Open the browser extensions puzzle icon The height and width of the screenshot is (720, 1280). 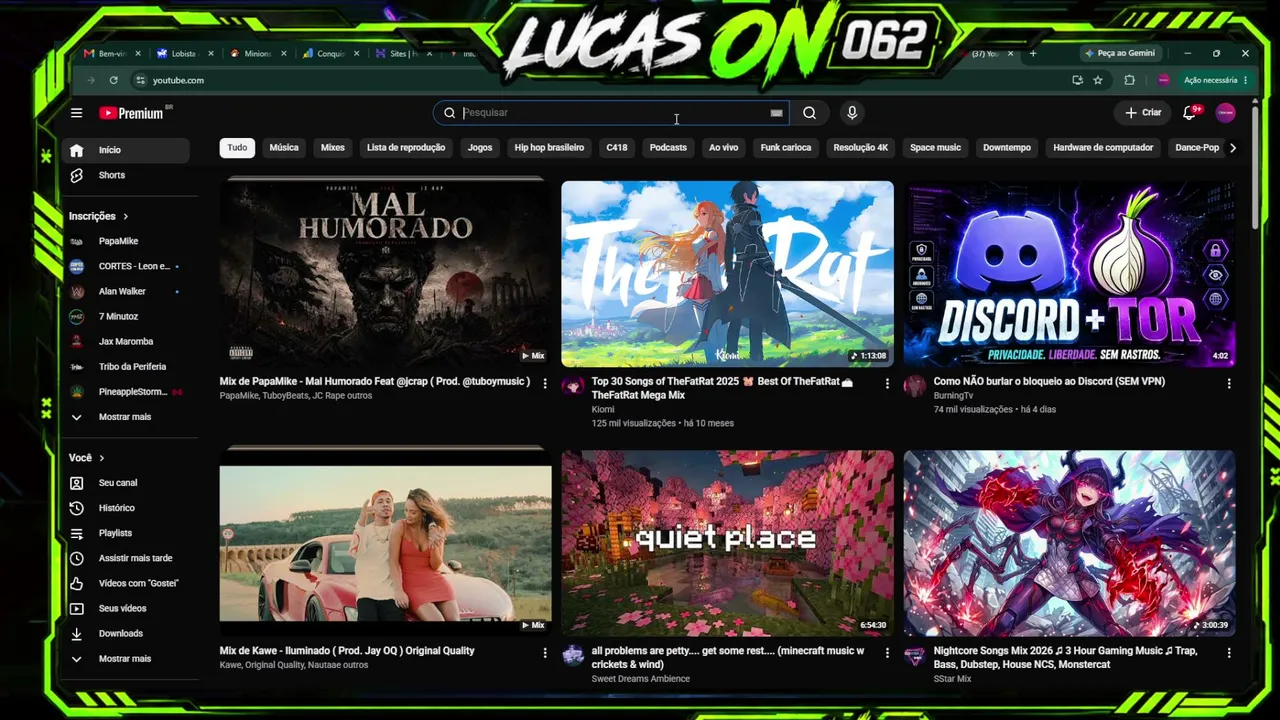point(1130,80)
